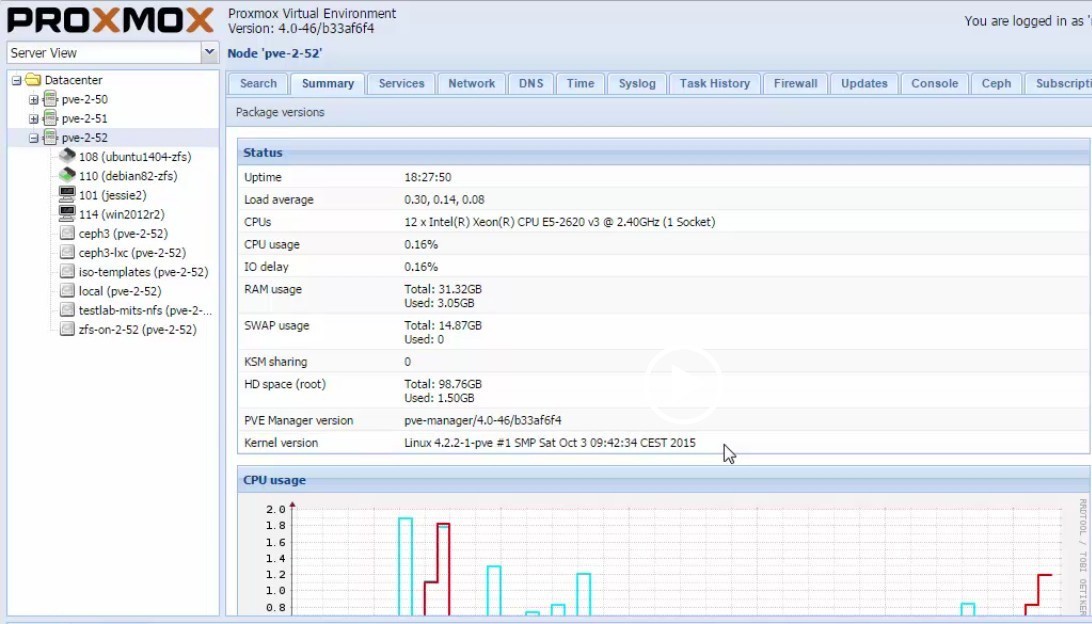
Task: Click the pve-2-51 node server icon
Action: [50, 118]
